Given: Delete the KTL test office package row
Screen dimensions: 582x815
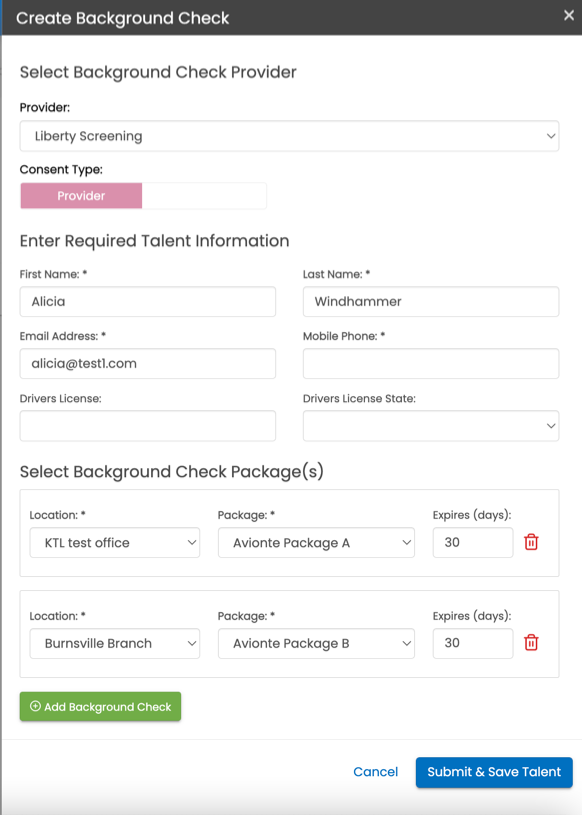Looking at the screenshot, I should 531,542.
